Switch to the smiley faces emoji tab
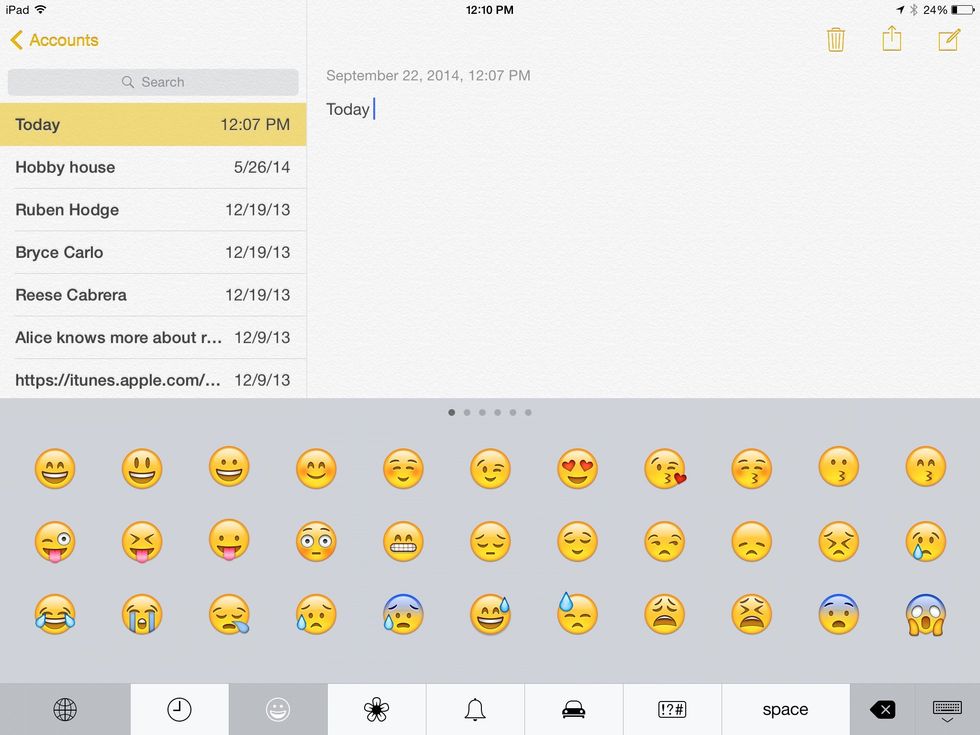This screenshot has height=735, width=980. 278,709
